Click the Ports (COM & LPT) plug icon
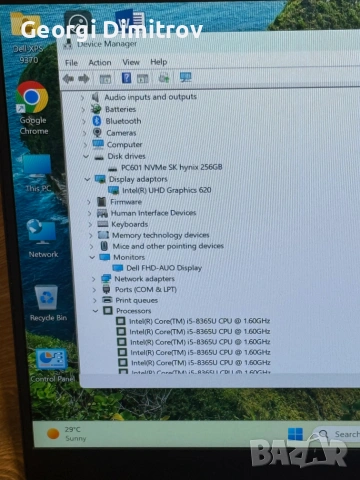 tap(106, 289)
